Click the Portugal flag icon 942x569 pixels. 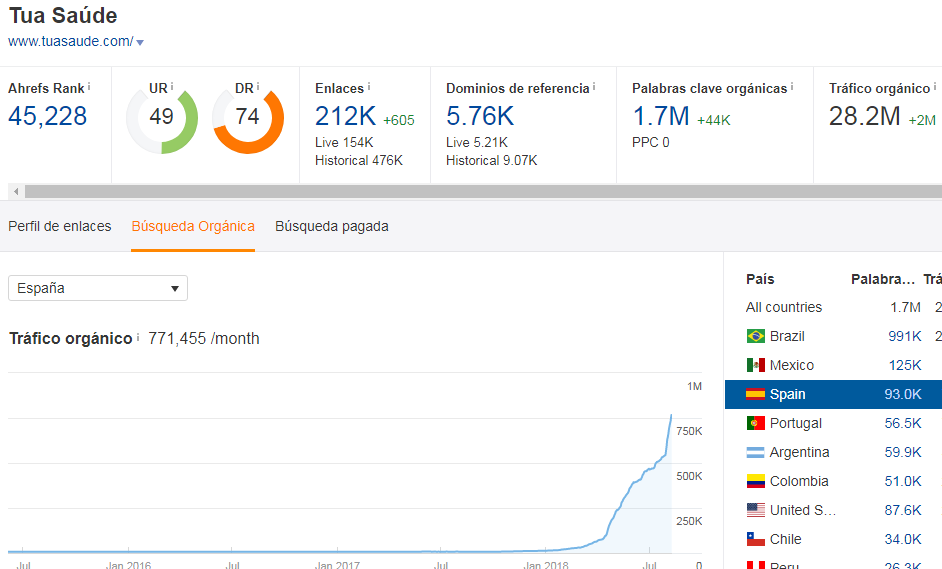tap(756, 423)
